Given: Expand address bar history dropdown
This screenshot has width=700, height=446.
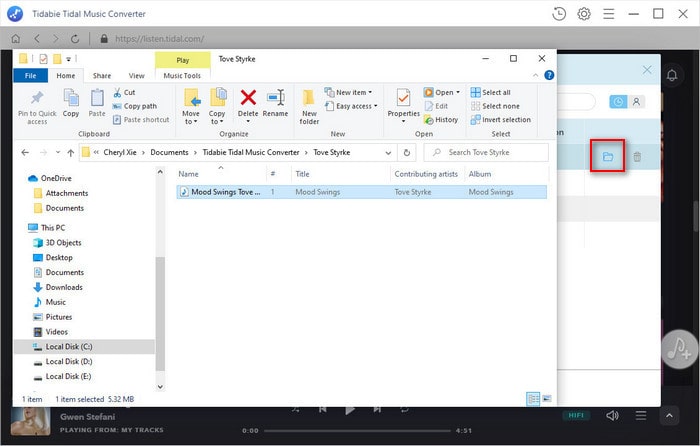Looking at the screenshot, I should (388, 153).
